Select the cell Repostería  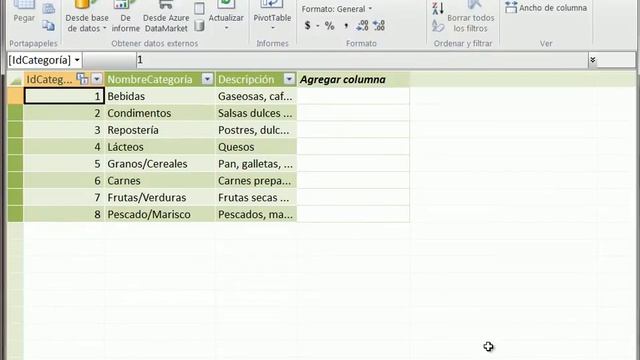tap(160, 130)
